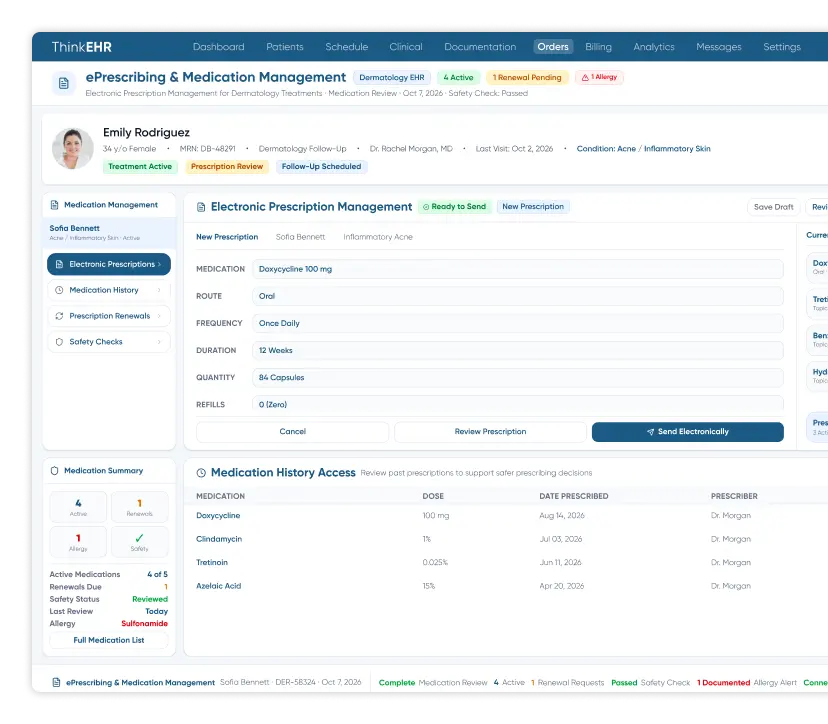
Task: Click the Dermatology EHR tag
Action: pos(392,78)
